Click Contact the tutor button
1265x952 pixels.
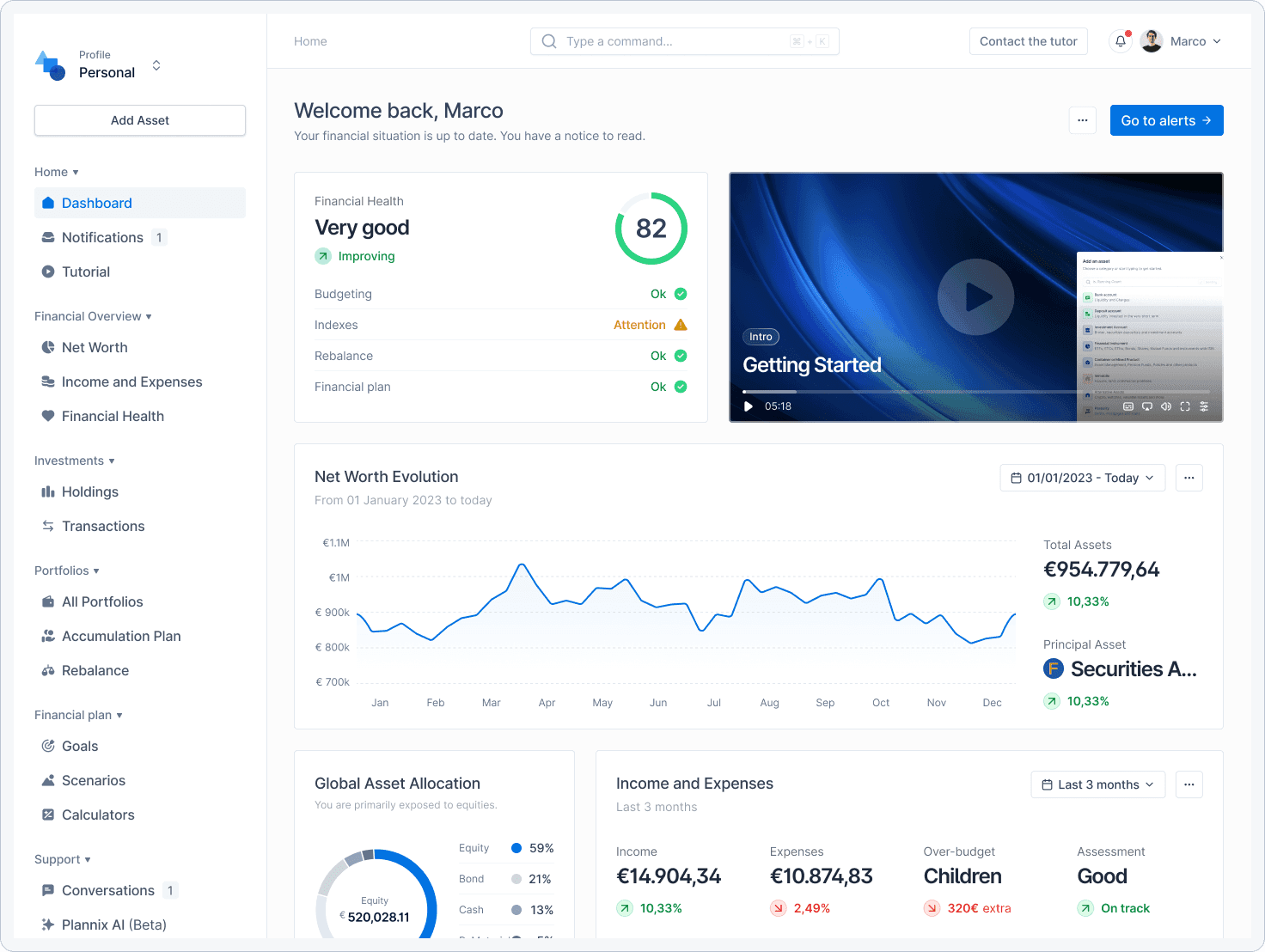pos(1029,41)
